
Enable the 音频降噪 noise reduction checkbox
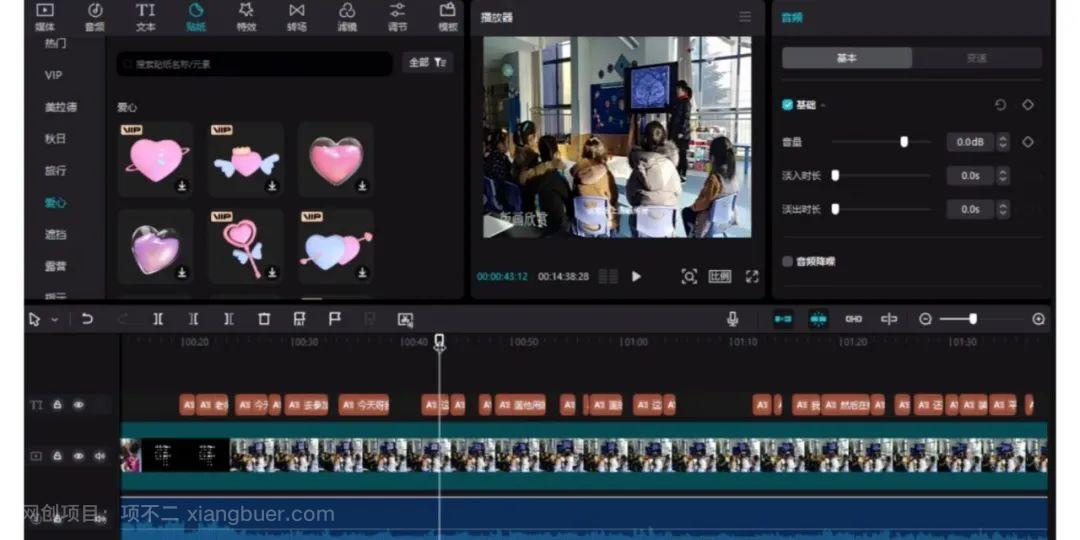pyautogui.click(x=788, y=261)
